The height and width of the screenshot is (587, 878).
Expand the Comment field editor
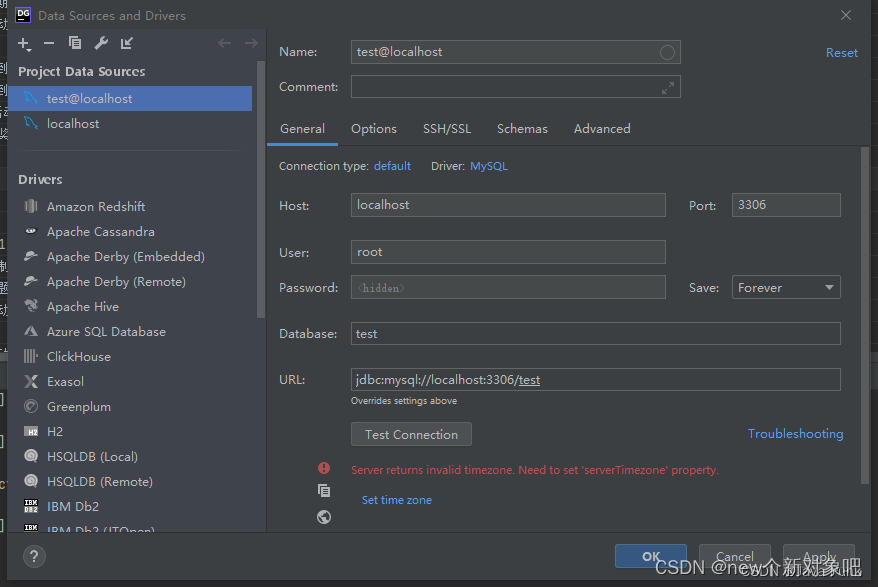click(x=667, y=87)
